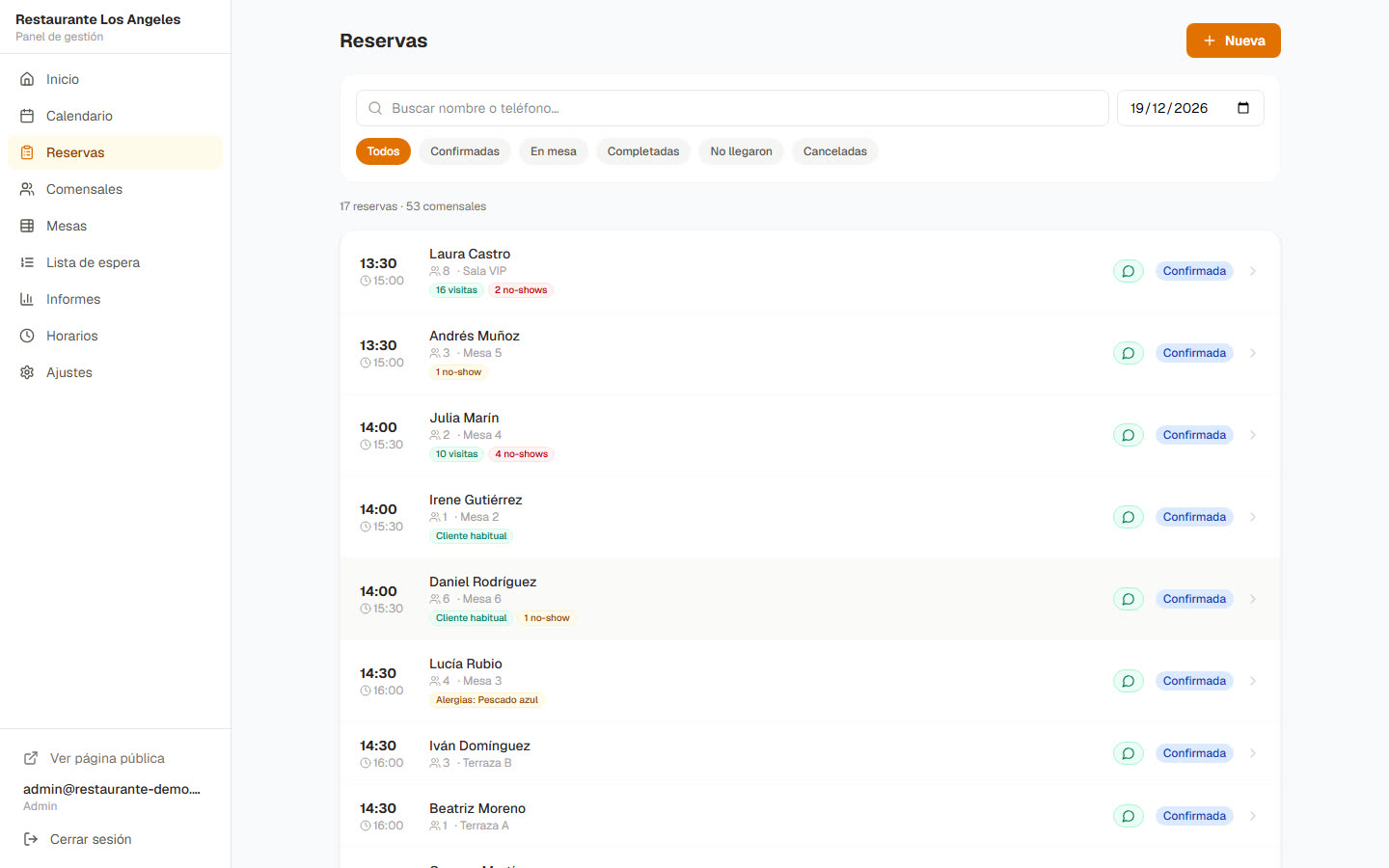Expand Julia Marín reservation chevron
1389x868 pixels.
(x=1253, y=435)
